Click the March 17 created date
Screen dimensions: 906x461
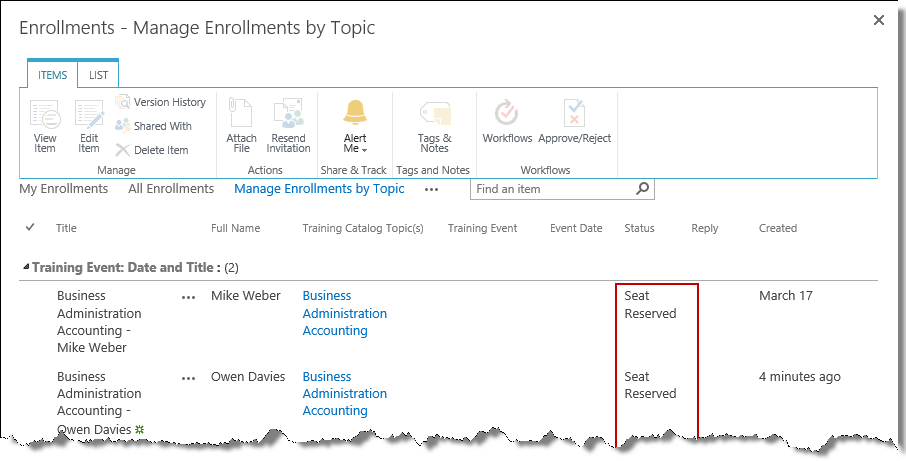click(x=786, y=296)
